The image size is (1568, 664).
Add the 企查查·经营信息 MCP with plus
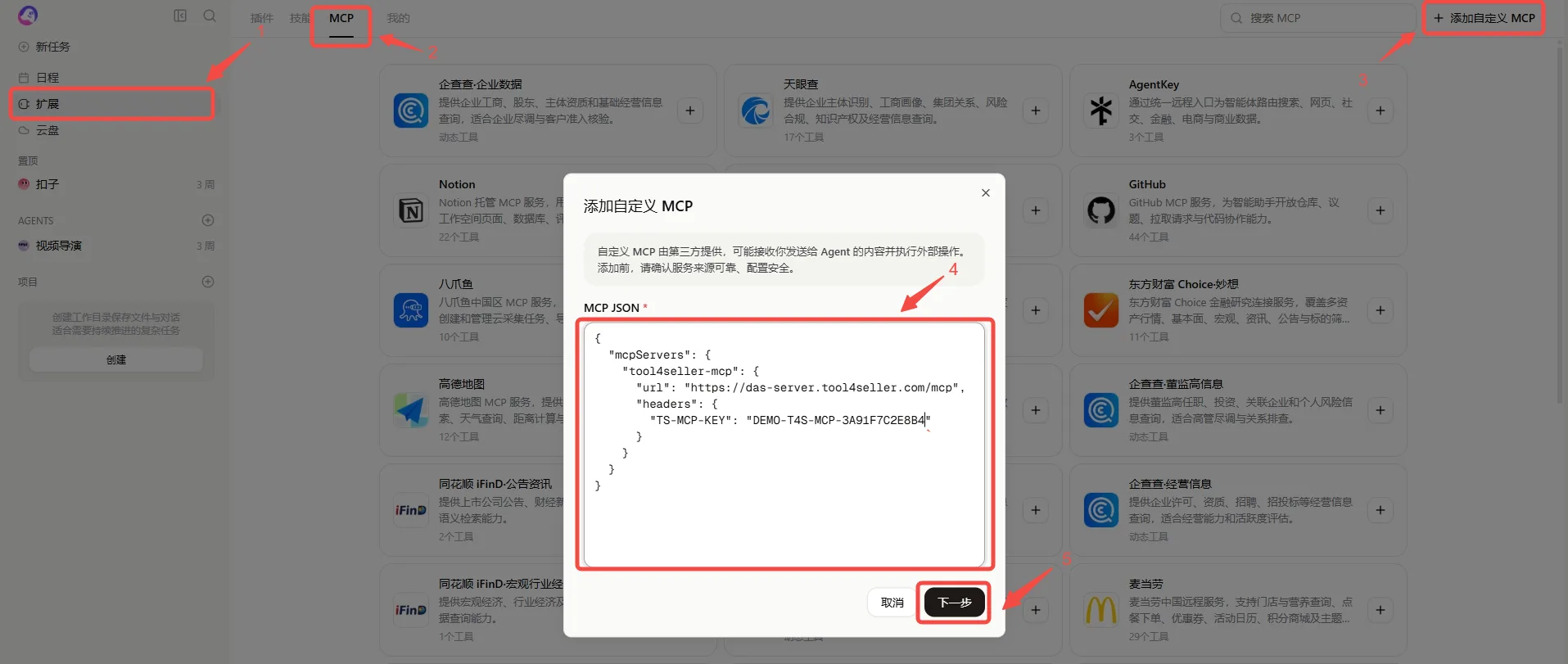point(1380,510)
